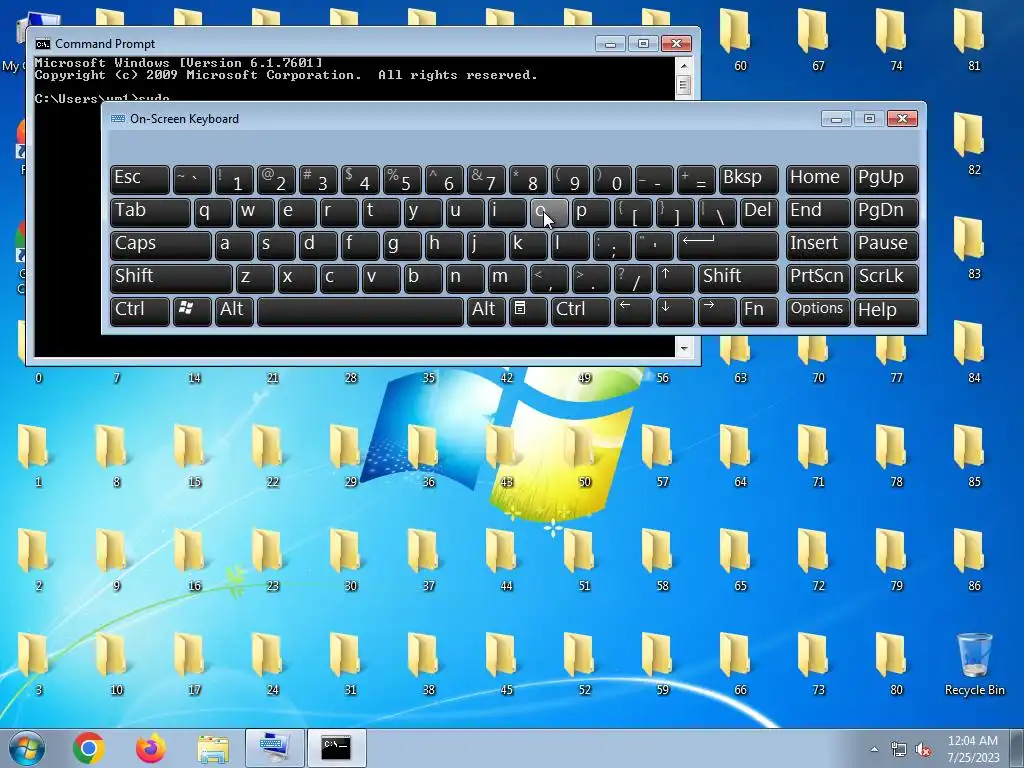Click the network tray icon
This screenshot has height=768, width=1024.
pos(899,749)
